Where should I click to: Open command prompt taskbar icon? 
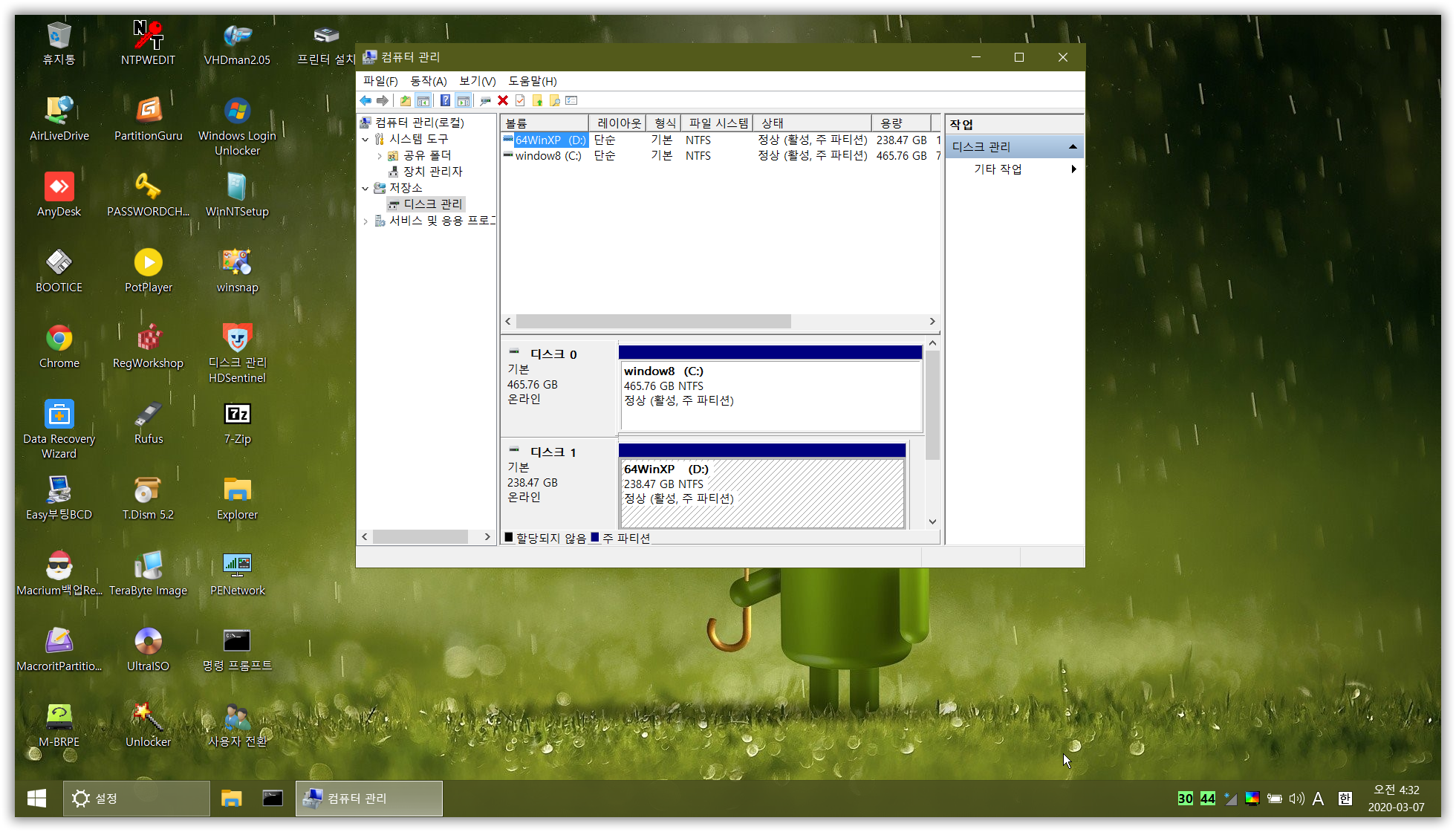pos(273,799)
